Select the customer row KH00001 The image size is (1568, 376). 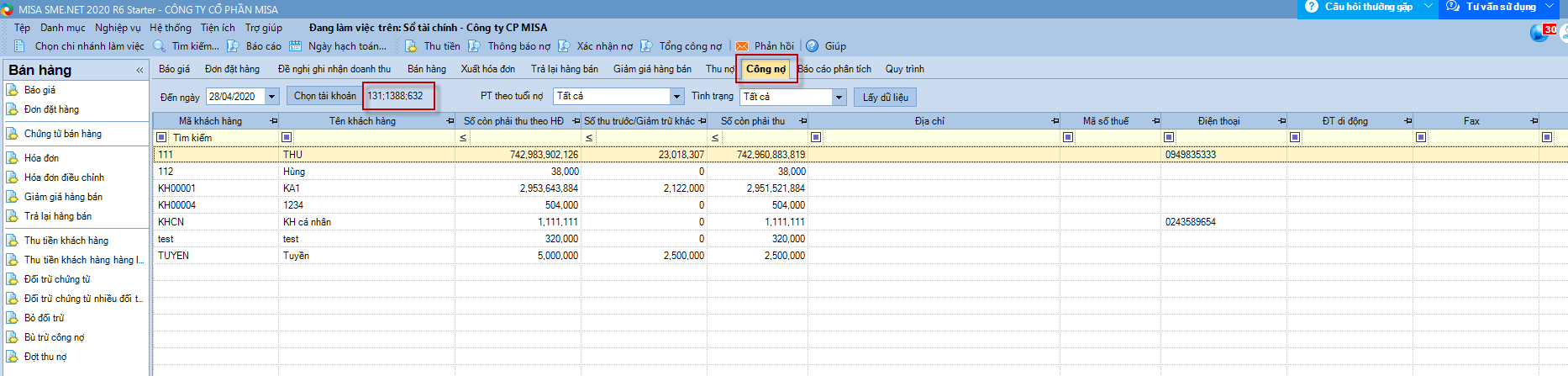(x=860, y=188)
